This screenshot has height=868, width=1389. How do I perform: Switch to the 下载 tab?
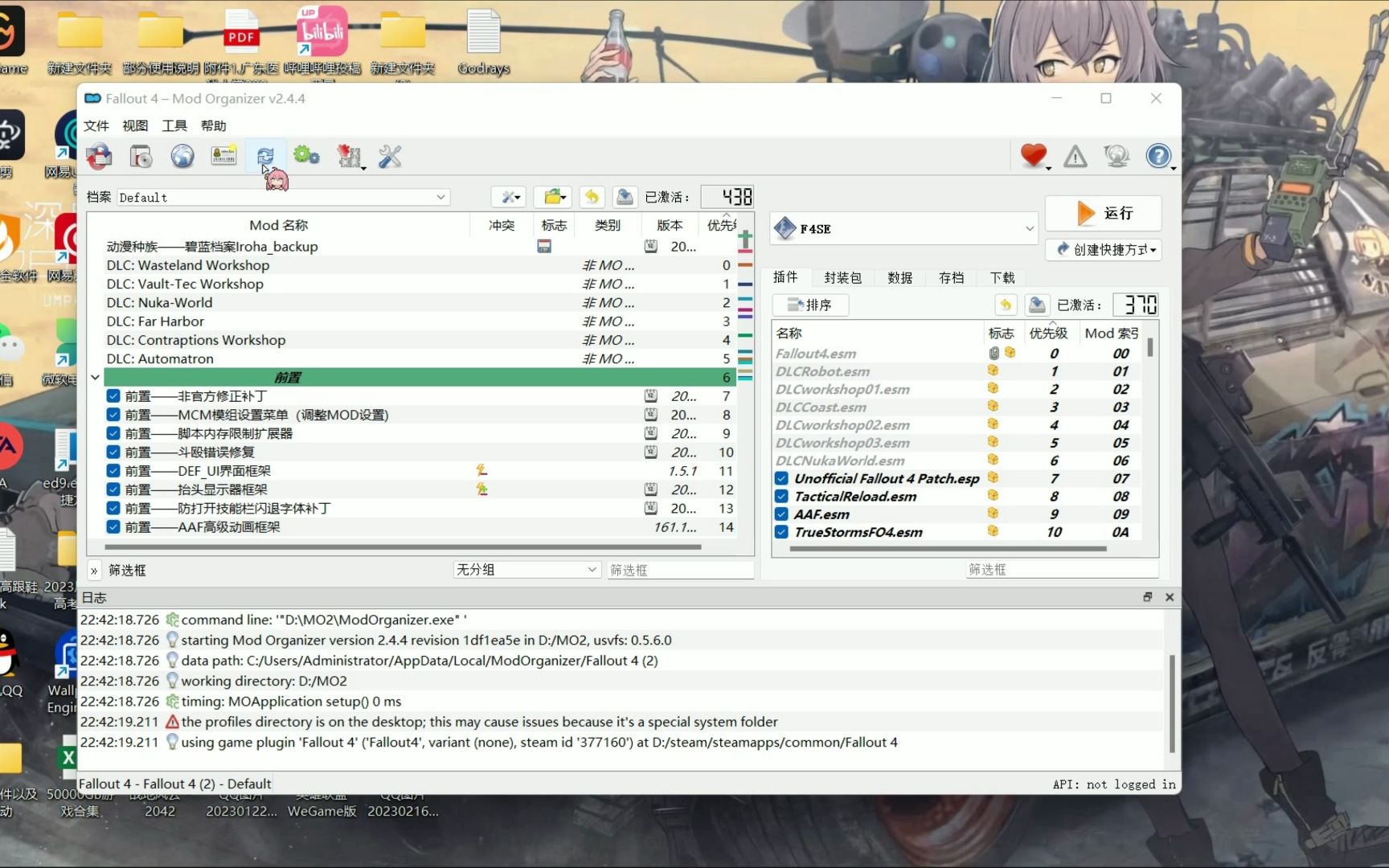tap(1002, 277)
